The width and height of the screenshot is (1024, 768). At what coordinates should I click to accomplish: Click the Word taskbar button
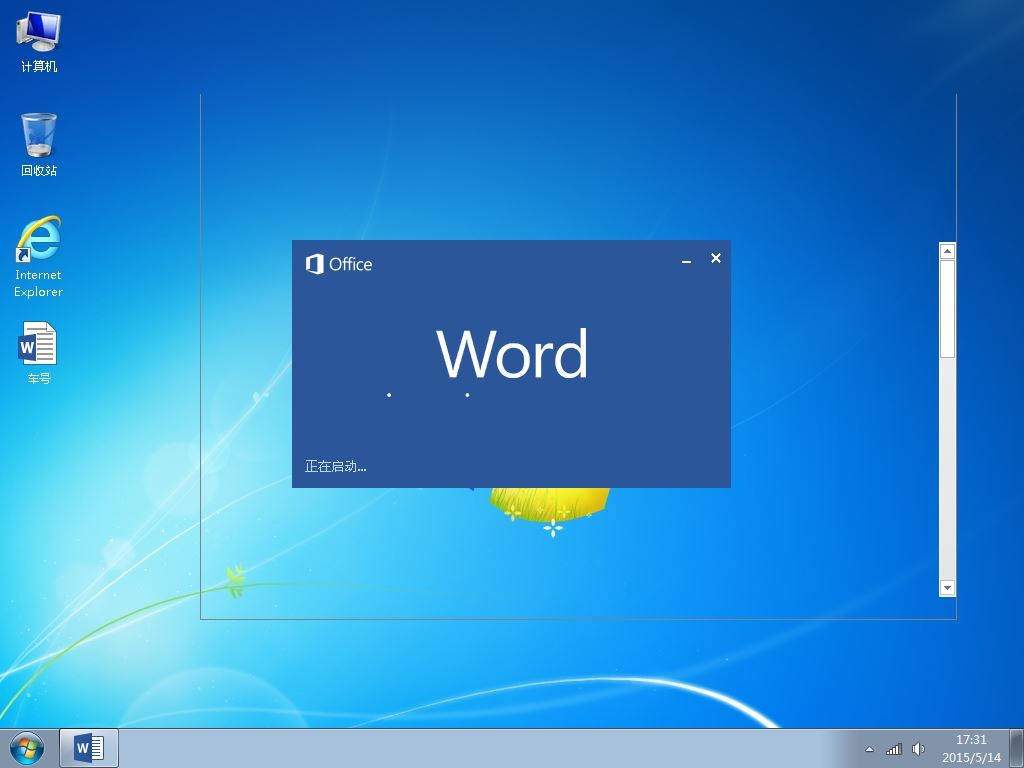89,748
